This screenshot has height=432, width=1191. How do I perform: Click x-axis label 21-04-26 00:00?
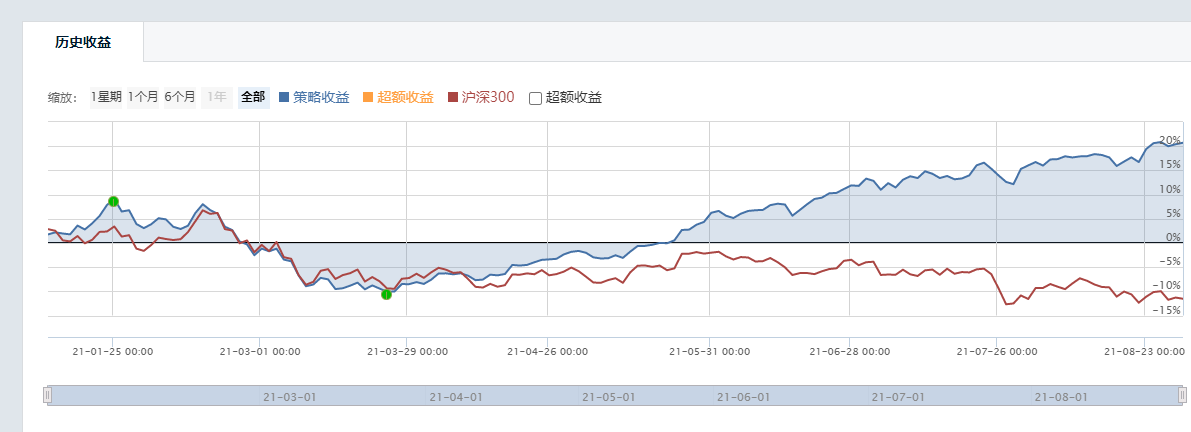[x=547, y=352]
